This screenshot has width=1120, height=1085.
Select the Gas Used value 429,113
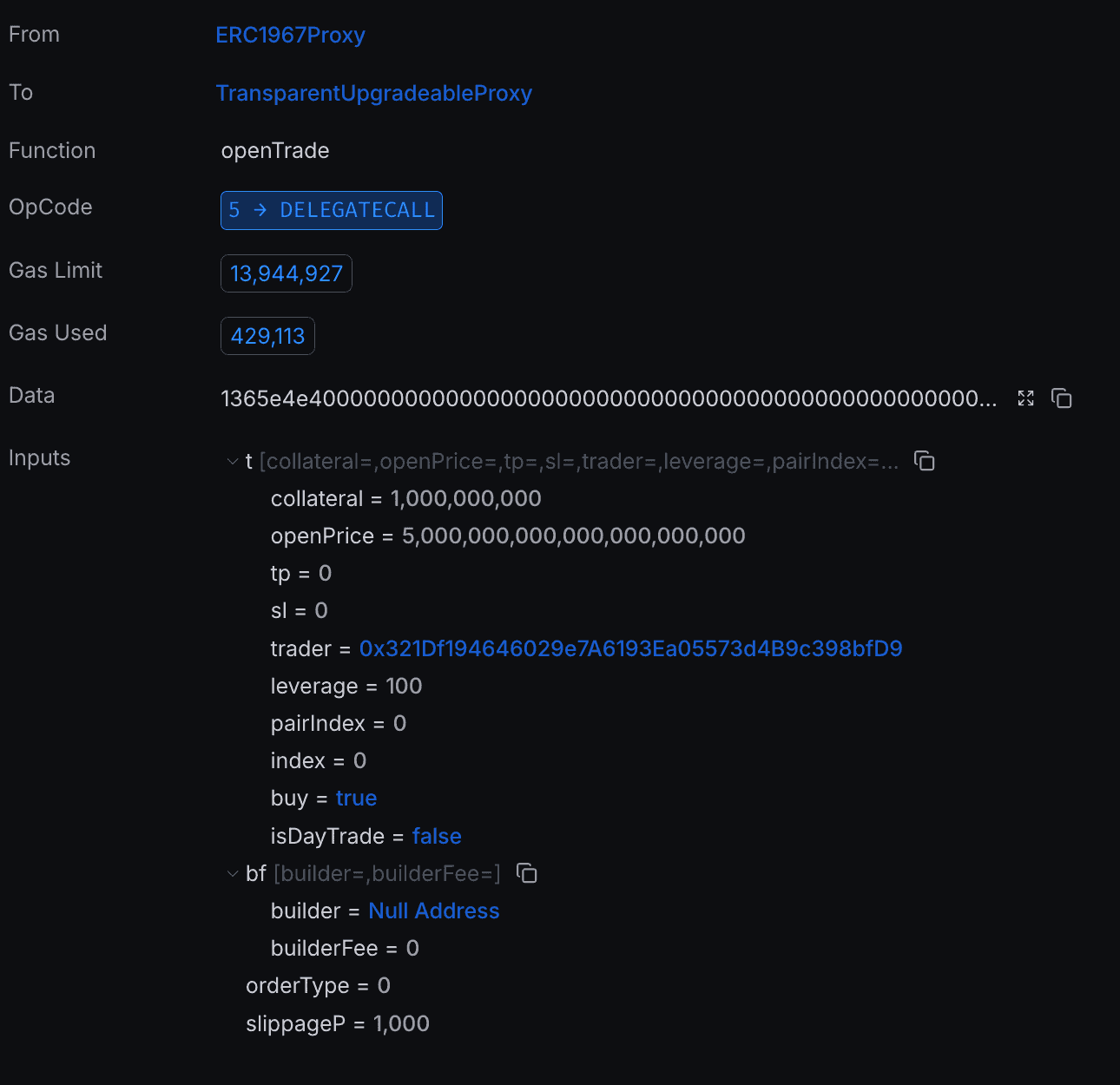pyautogui.click(x=267, y=336)
